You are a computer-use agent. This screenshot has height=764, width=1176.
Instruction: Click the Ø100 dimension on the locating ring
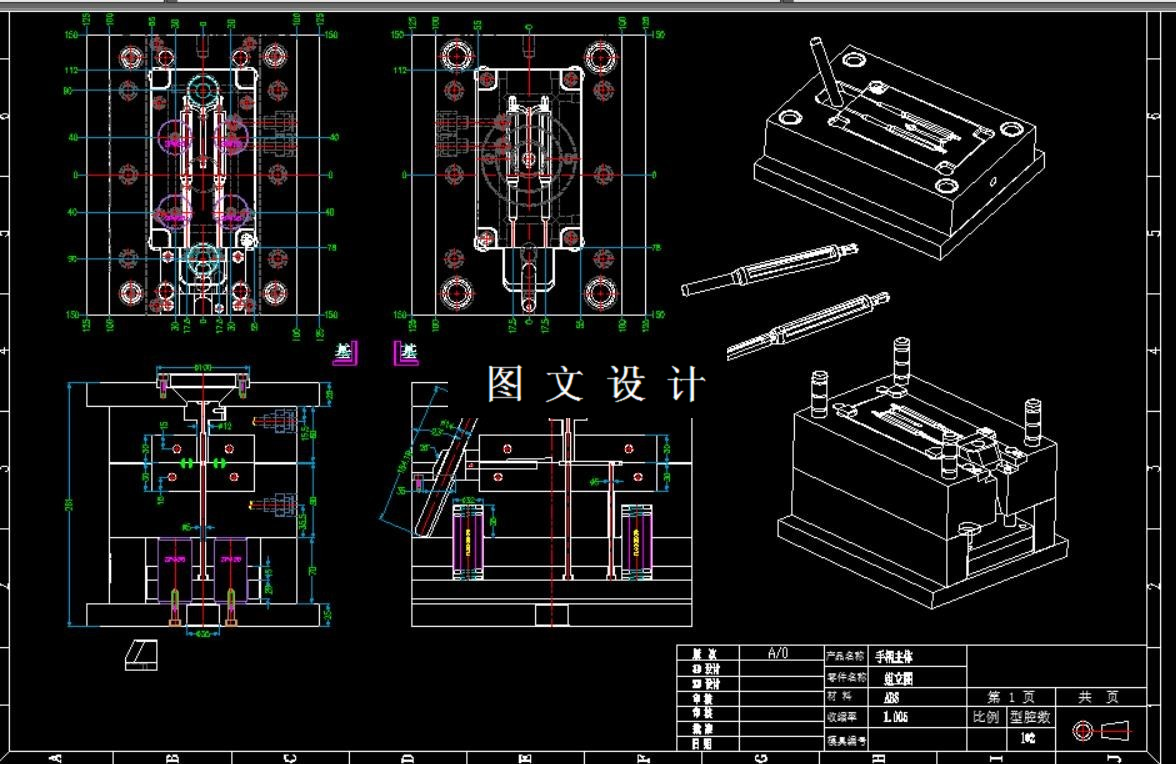click(x=203, y=367)
